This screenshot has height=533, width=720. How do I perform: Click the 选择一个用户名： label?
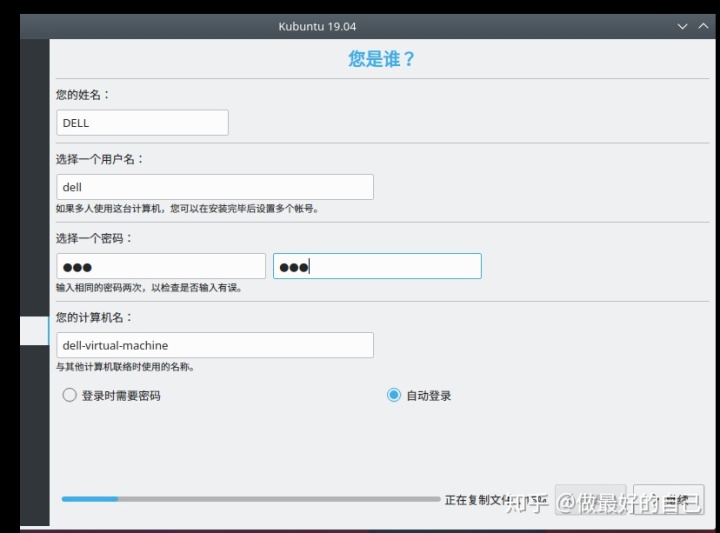[100, 159]
